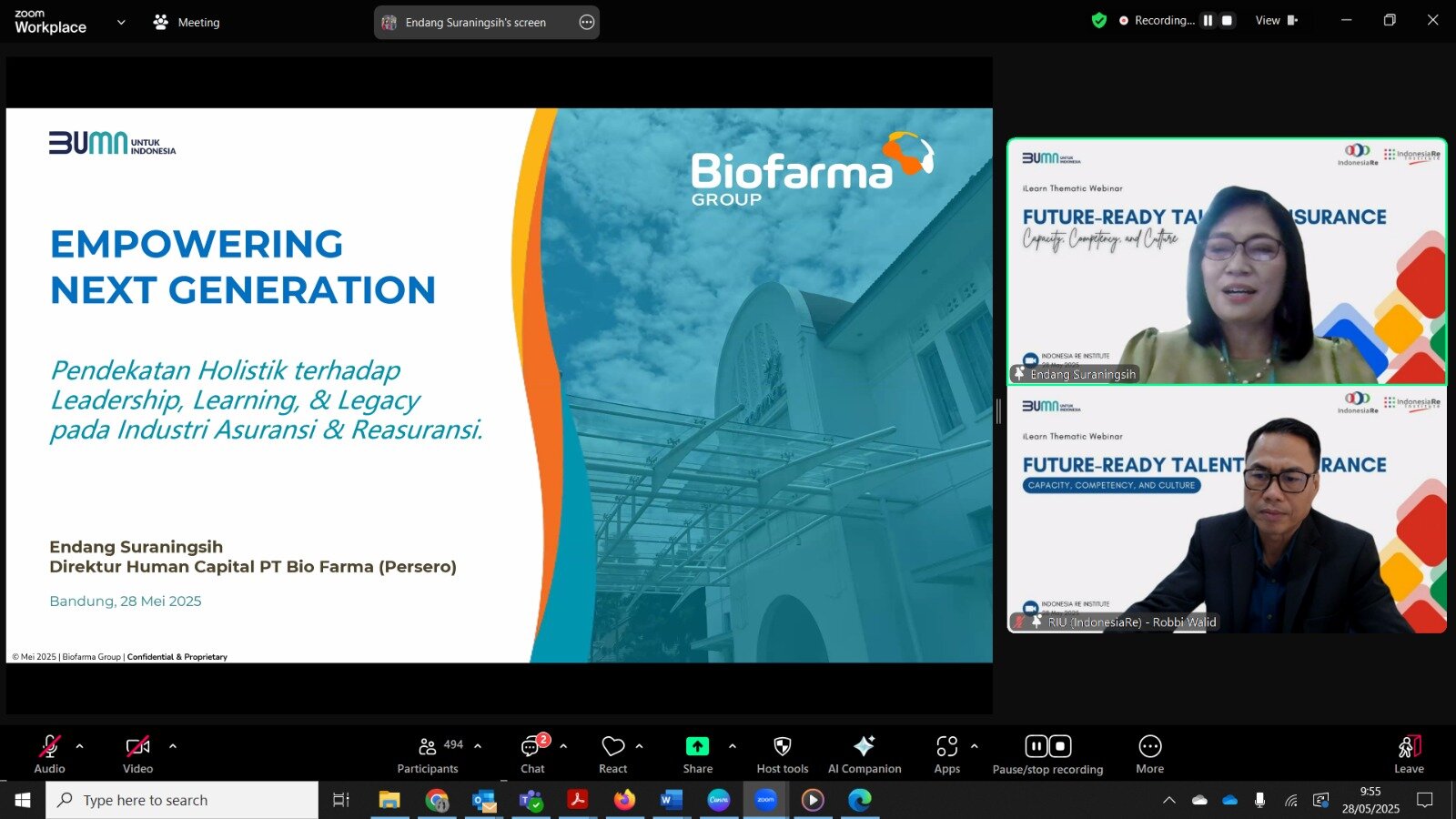Stop recording in bottom toolbar
This screenshot has height=819, width=1456.
[1060, 746]
